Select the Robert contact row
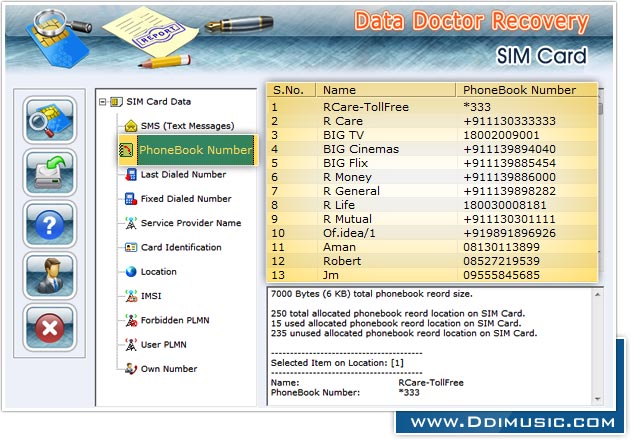Viewport: 631px width, 440px height. tap(433, 261)
